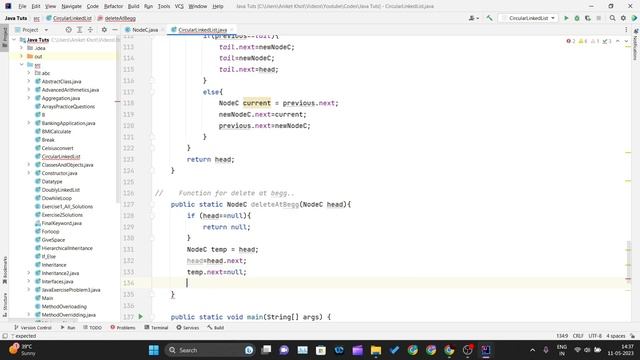
Task: Open the File menu
Action: pyautogui.click(x=22, y=6)
